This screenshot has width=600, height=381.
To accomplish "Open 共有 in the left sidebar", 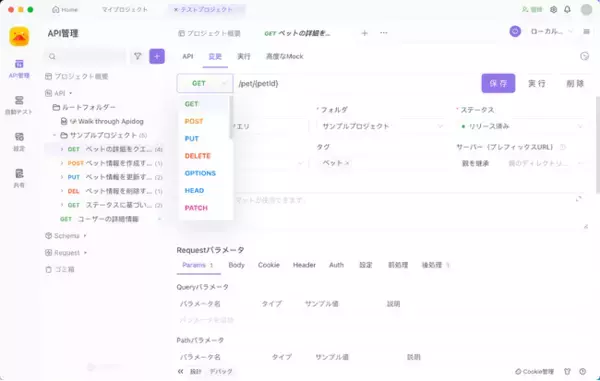I will coord(19,178).
